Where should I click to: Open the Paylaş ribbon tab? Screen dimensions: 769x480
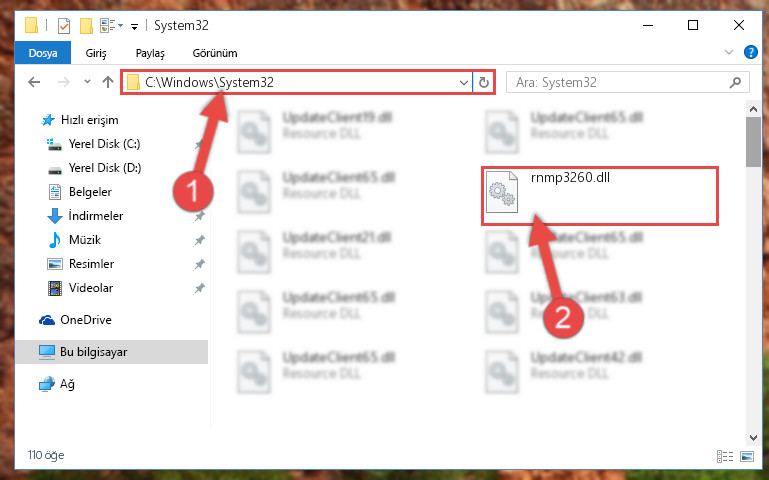tap(150, 53)
